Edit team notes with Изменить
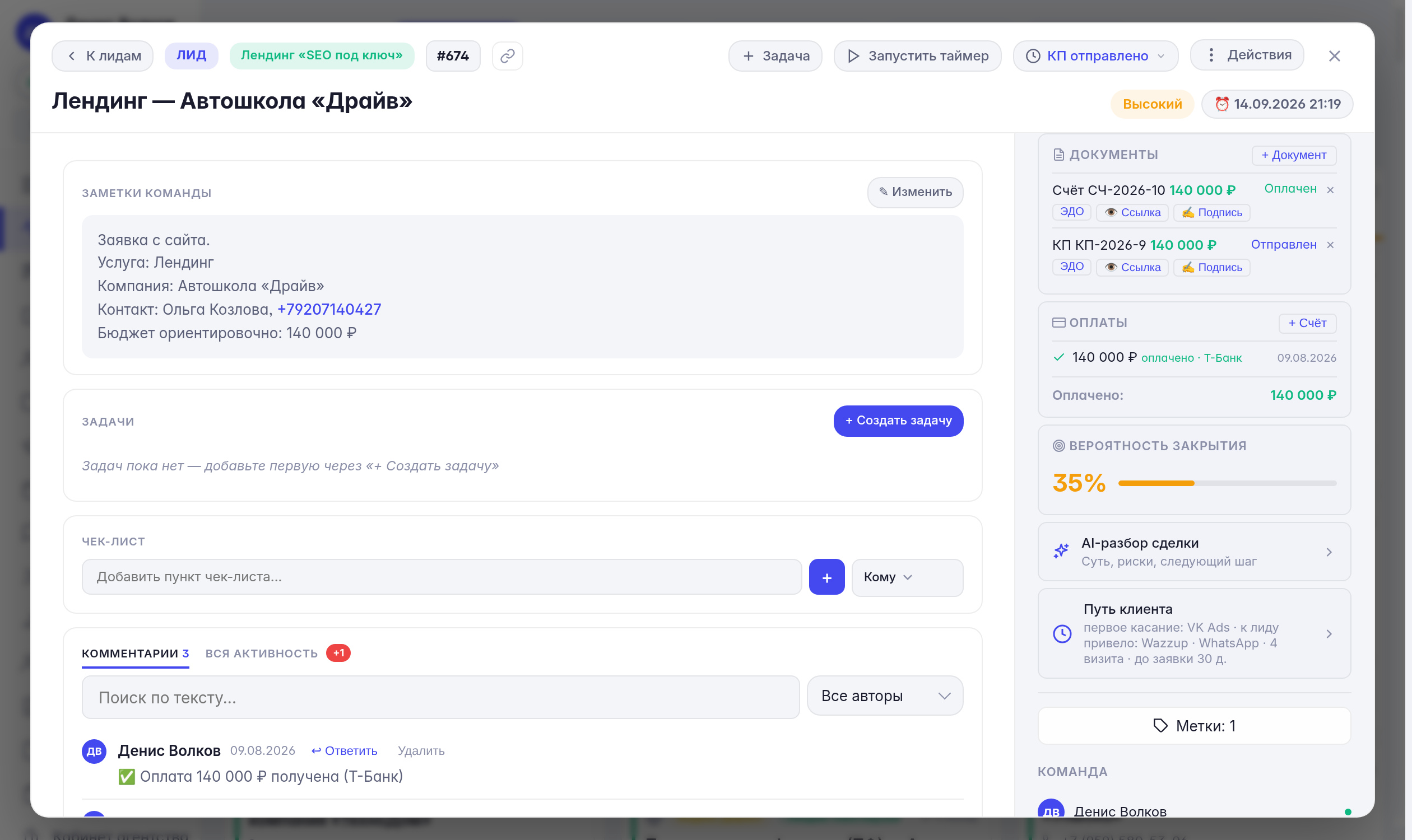 click(x=914, y=192)
